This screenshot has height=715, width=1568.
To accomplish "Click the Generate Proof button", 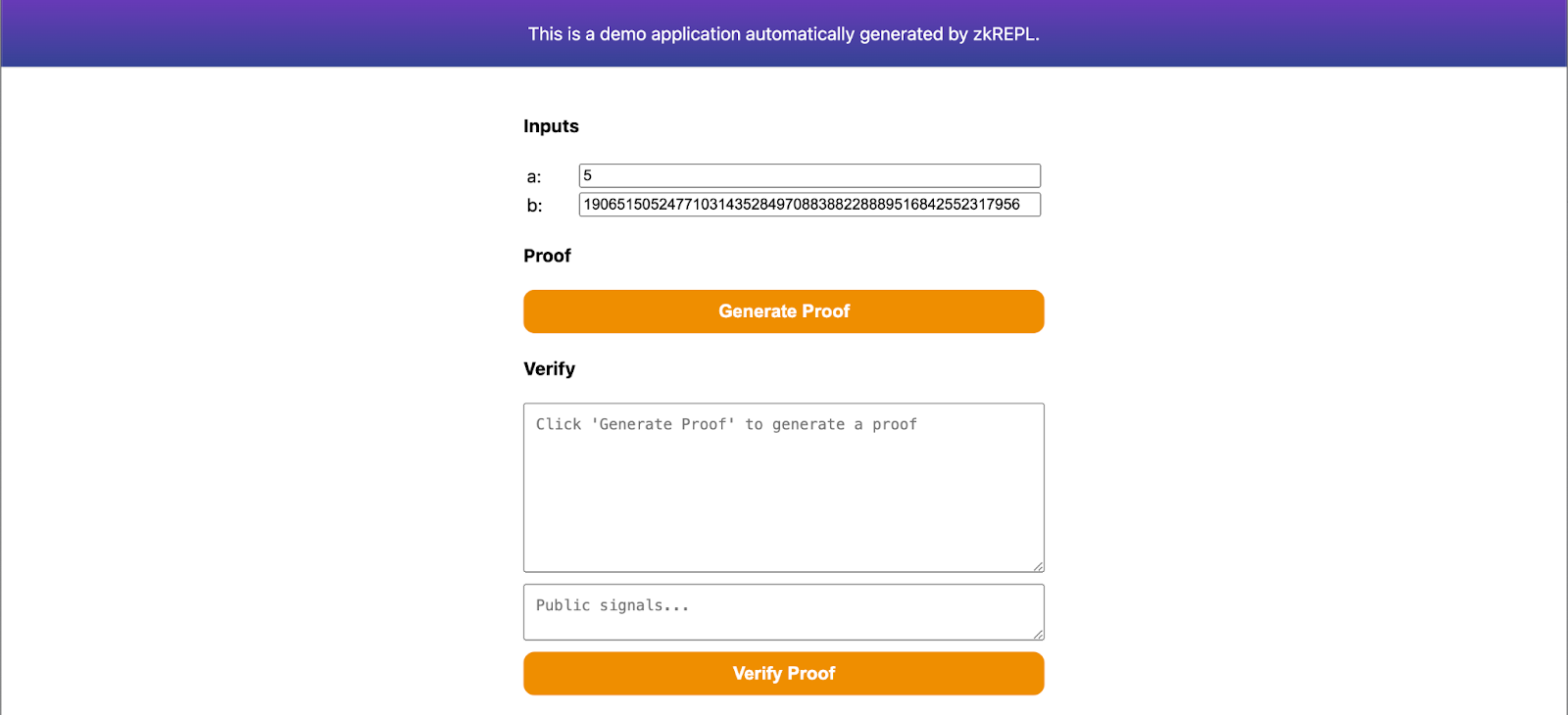I will pos(783,311).
